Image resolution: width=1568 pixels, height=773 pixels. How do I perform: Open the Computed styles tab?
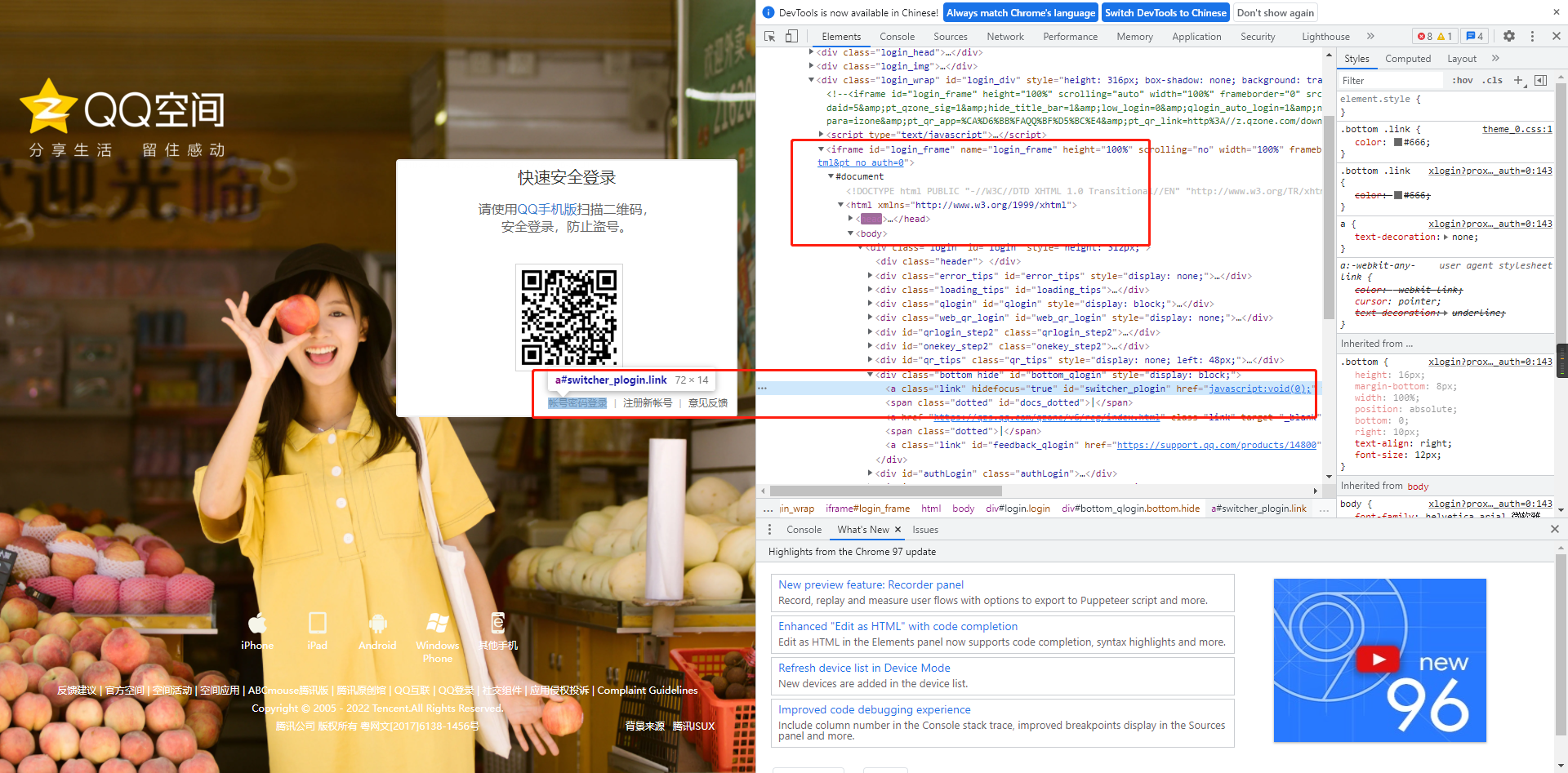pos(1408,58)
